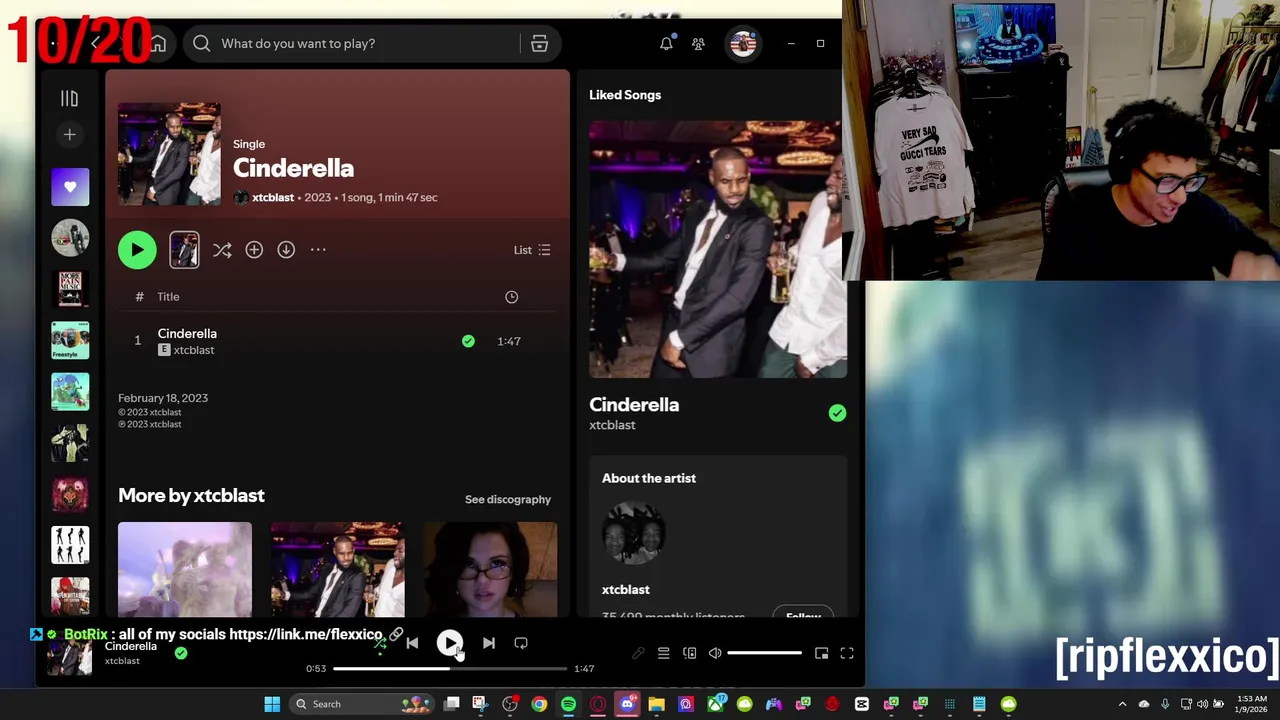
Task: Open the Liked Songs heart playlist in sidebar
Action: point(70,187)
